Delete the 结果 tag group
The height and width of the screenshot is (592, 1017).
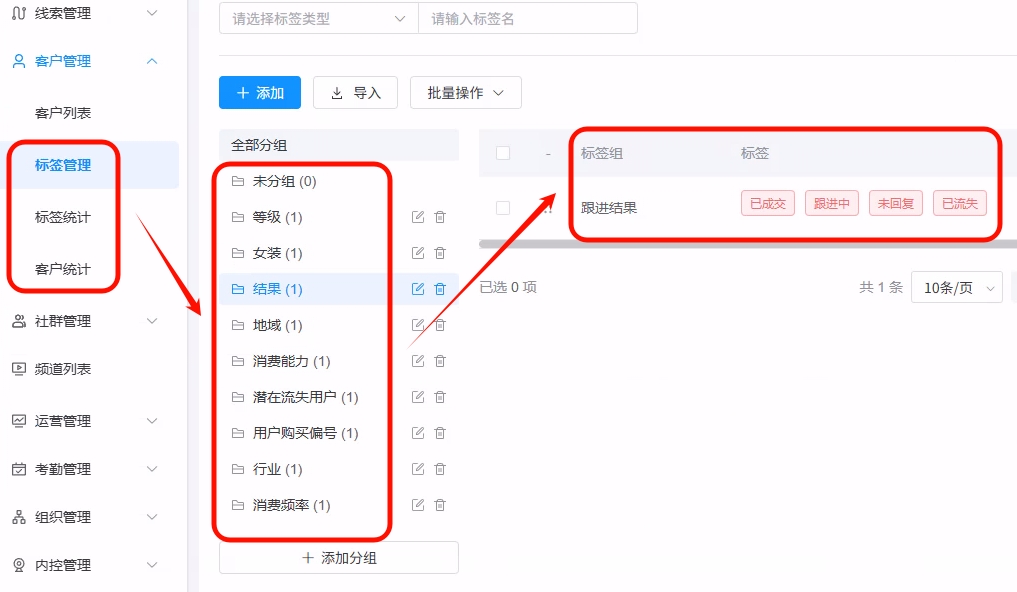pos(440,289)
